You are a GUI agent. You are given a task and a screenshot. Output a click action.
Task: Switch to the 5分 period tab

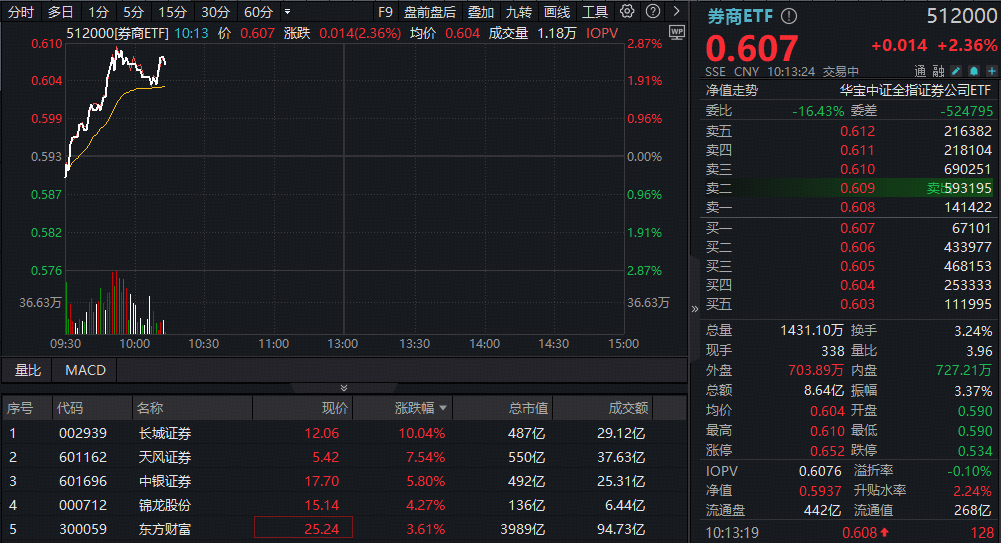point(133,12)
